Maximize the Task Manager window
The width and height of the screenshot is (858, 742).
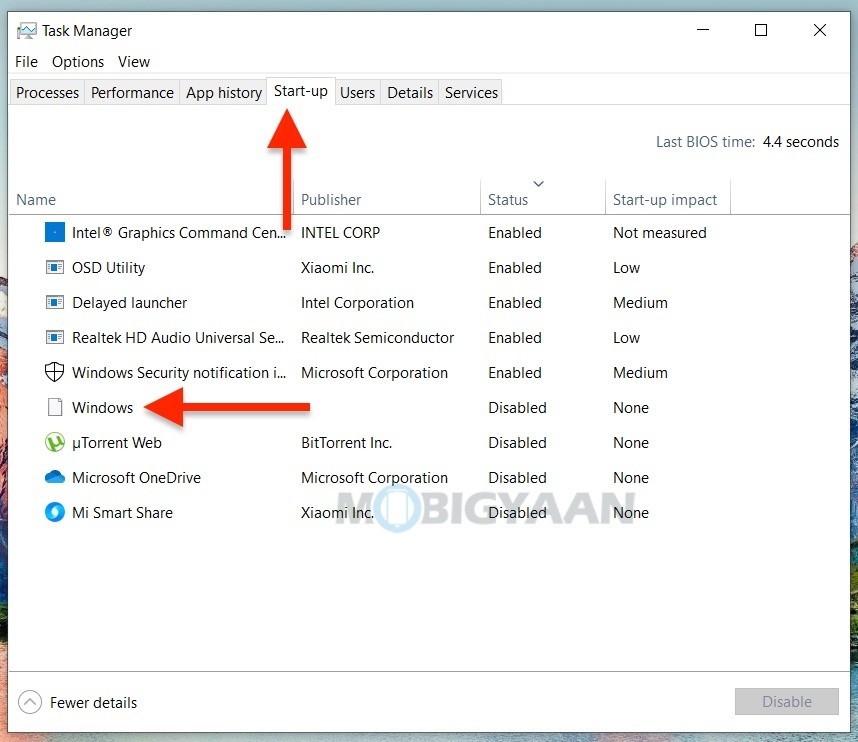point(761,30)
